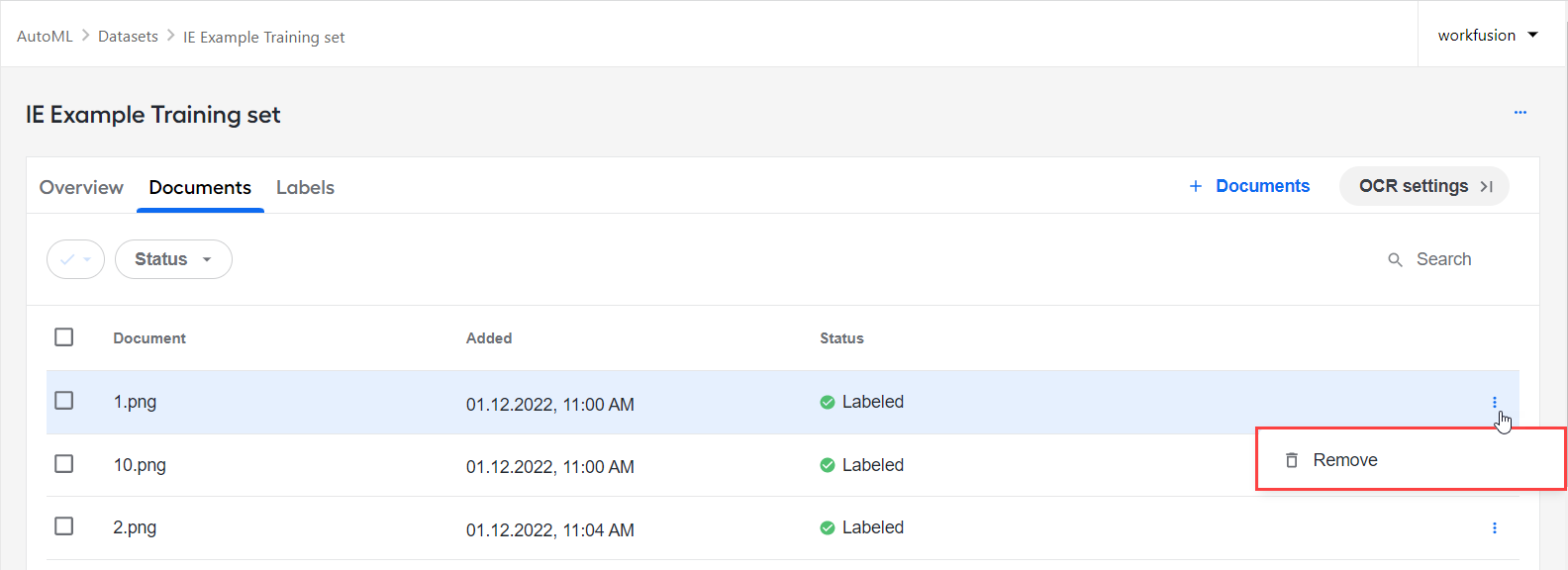Expand the Status filter dropdown
This screenshot has height=570, width=1568.
(x=173, y=259)
